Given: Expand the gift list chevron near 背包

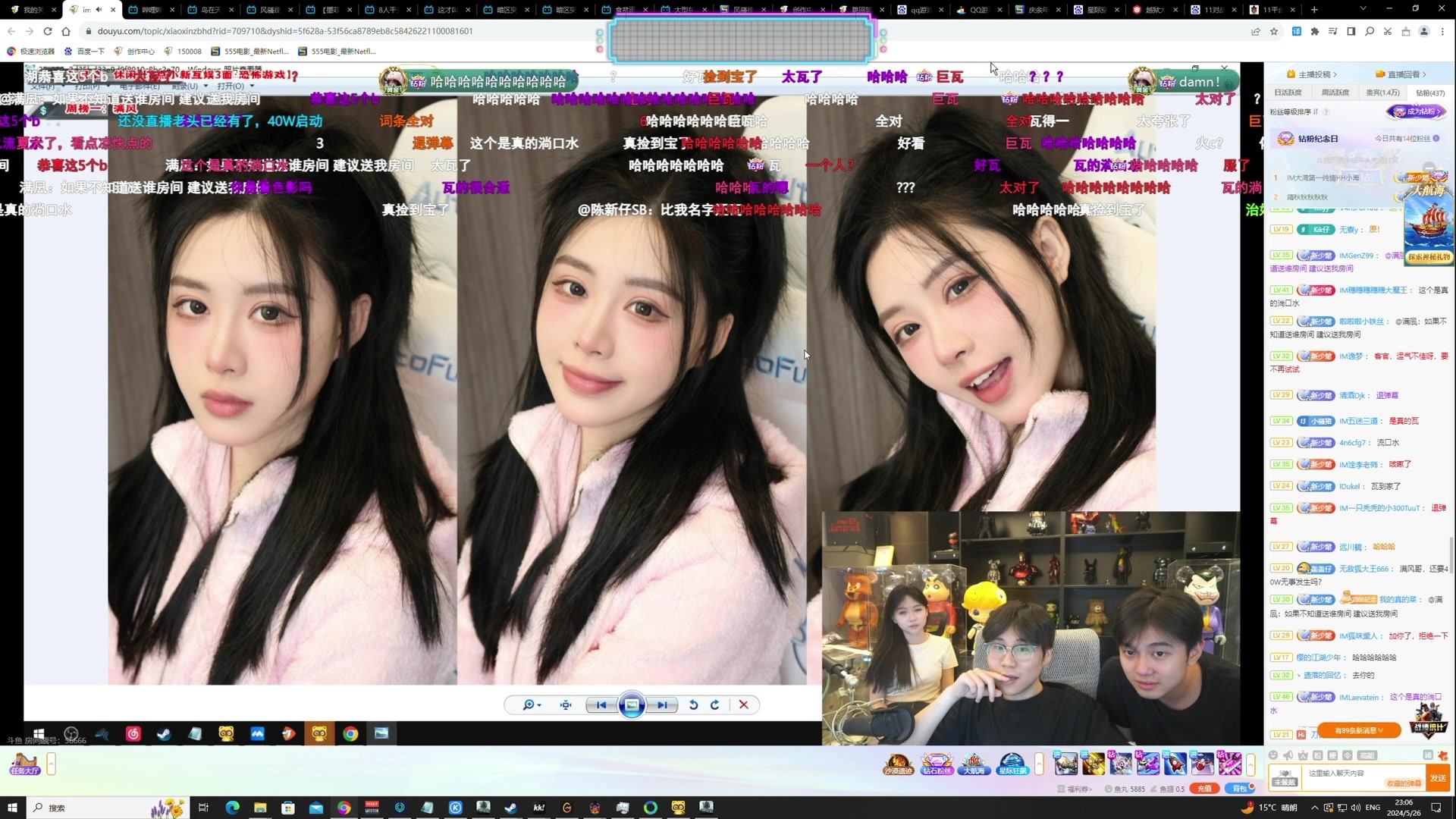Looking at the screenshot, I should pyautogui.click(x=1250, y=764).
